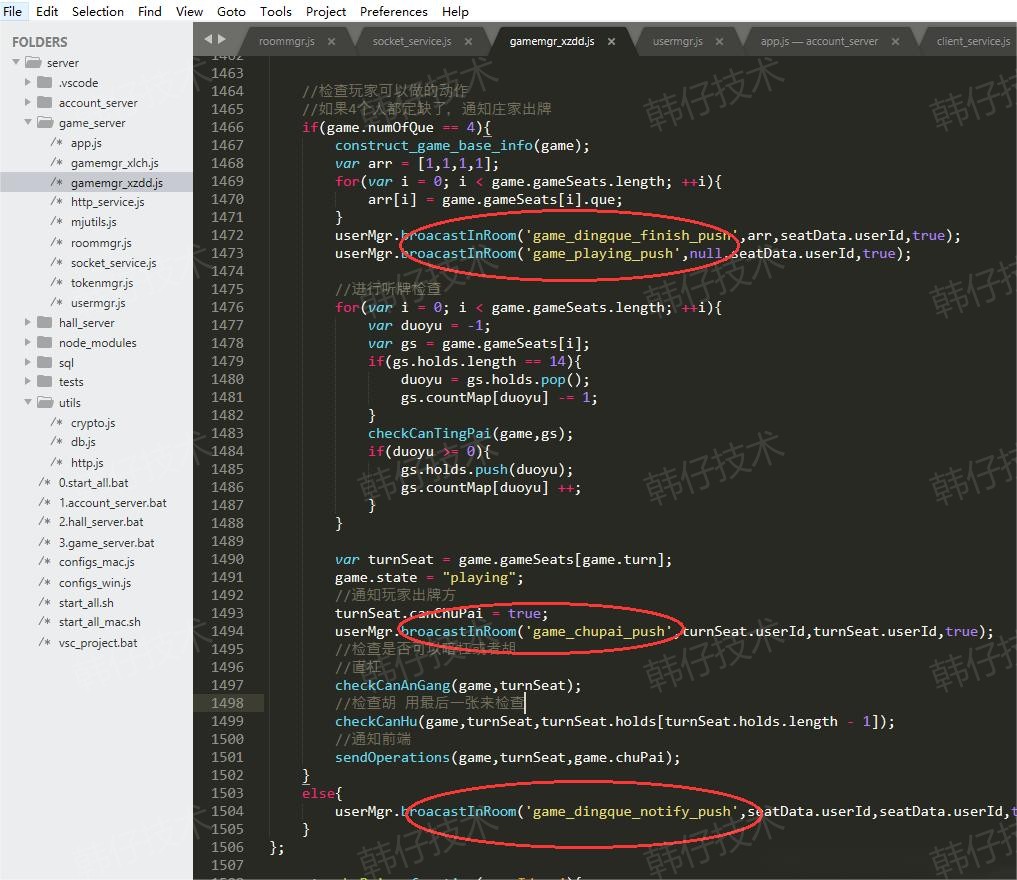Open http.js in utils folder
The image size is (1017, 880).
[x=87, y=462]
